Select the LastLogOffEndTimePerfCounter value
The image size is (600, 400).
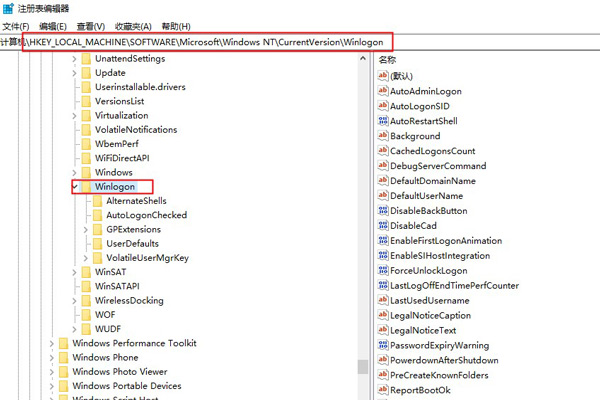455,285
